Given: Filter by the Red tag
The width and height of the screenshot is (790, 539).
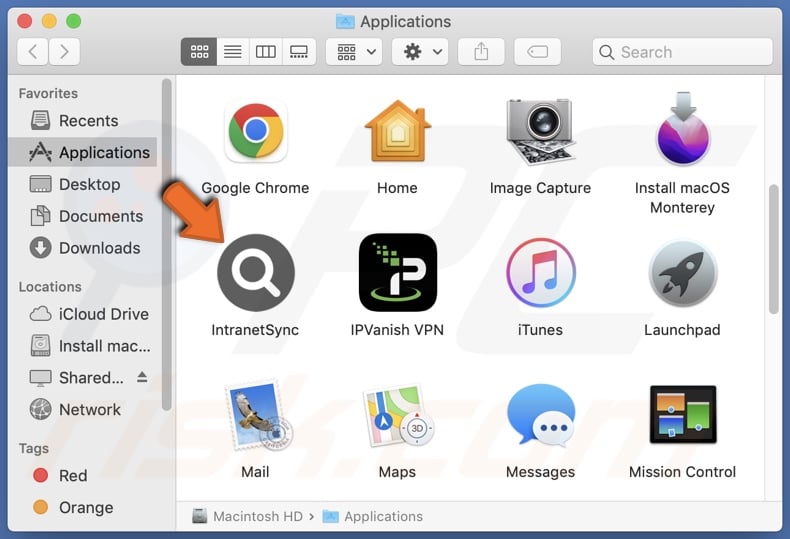Looking at the screenshot, I should (83, 476).
